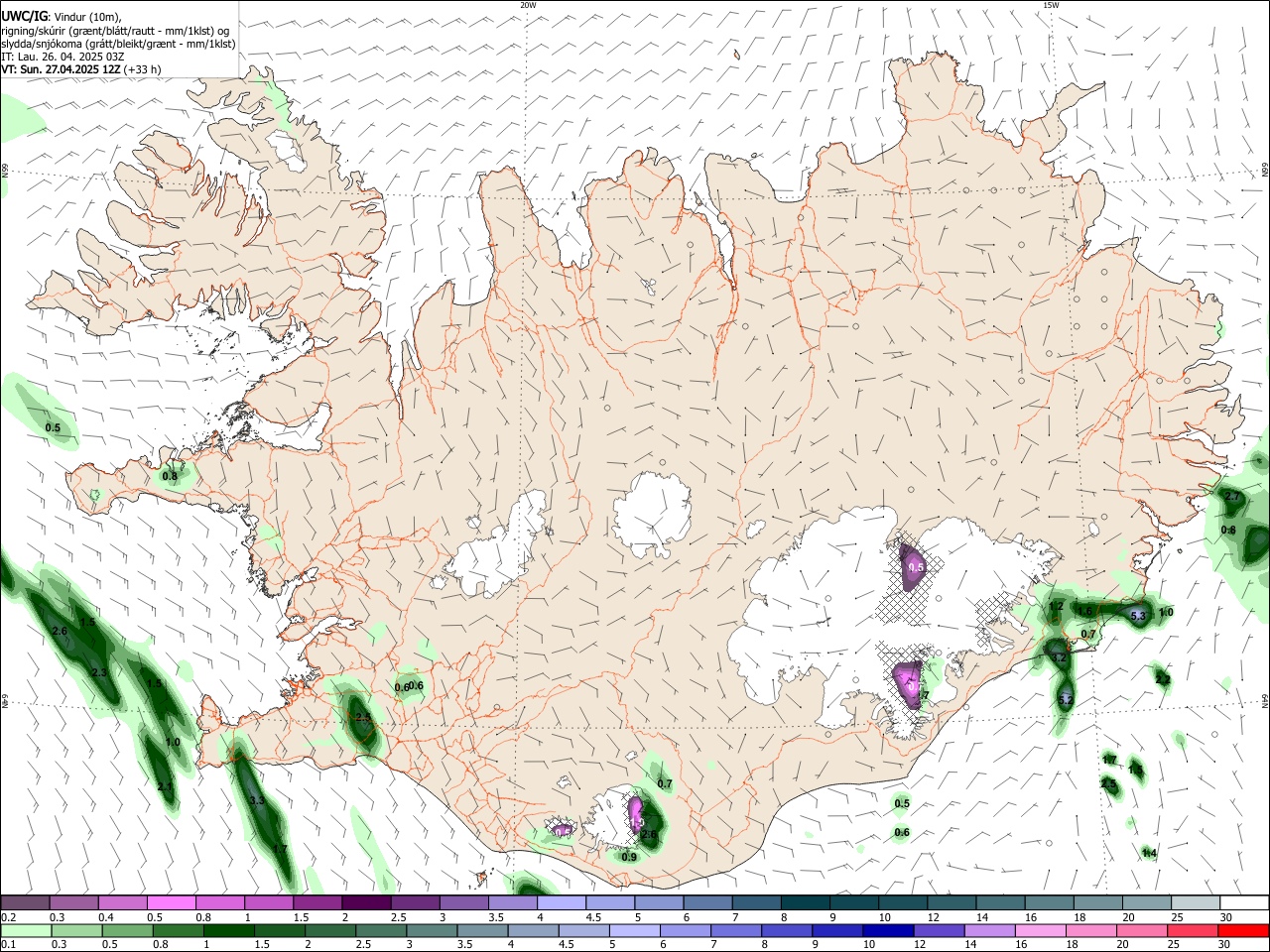Click pink snow scale swatch between 0.5 and 0.8
Image resolution: width=1270 pixels, height=952 pixels.
point(172,902)
